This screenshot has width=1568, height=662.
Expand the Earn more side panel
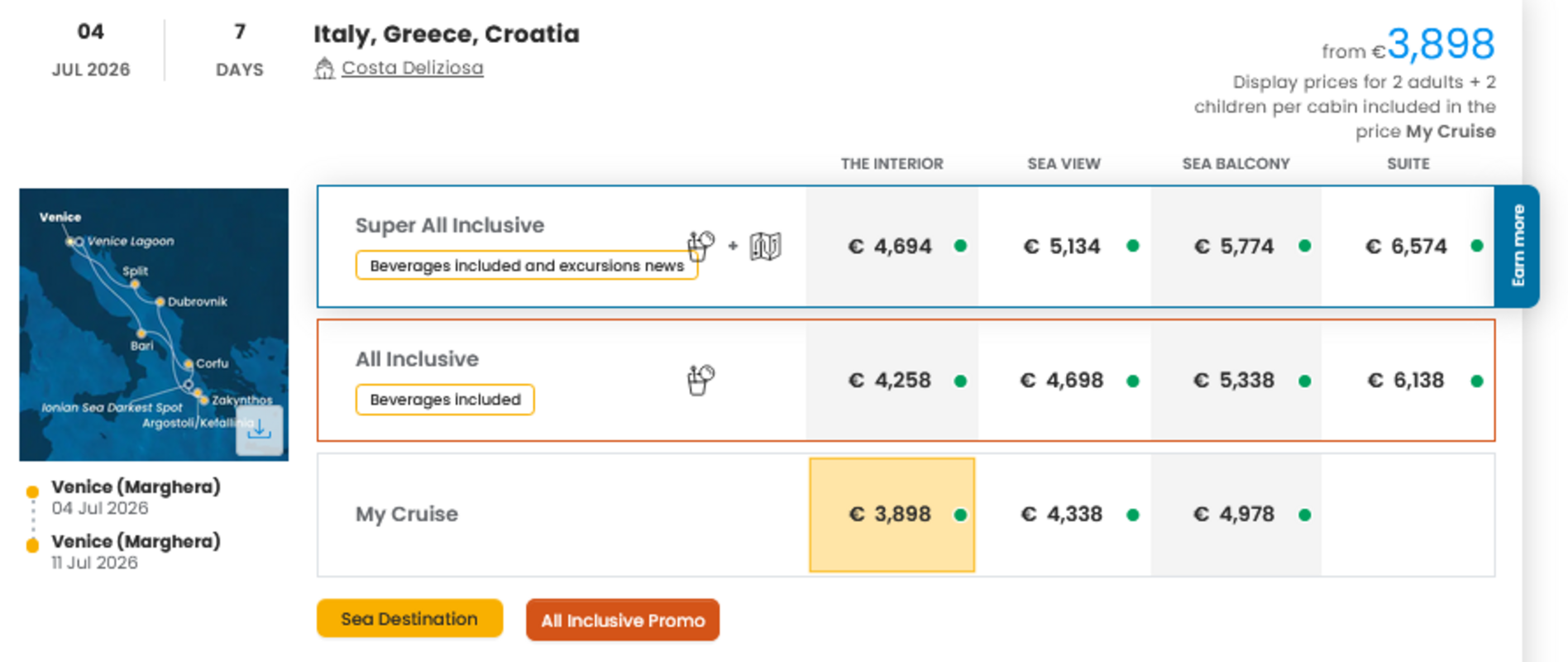tap(1519, 247)
